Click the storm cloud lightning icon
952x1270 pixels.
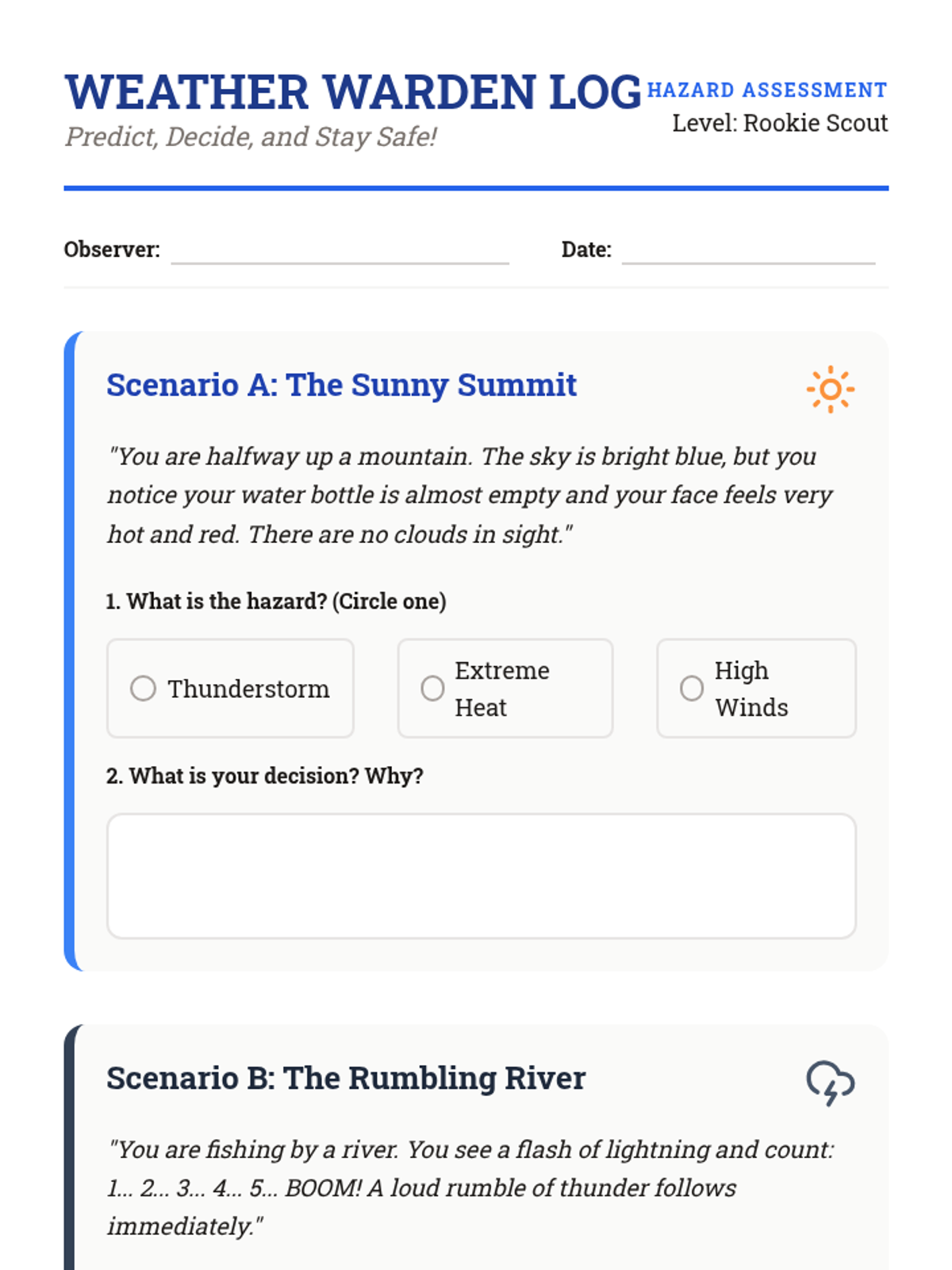point(830,1083)
